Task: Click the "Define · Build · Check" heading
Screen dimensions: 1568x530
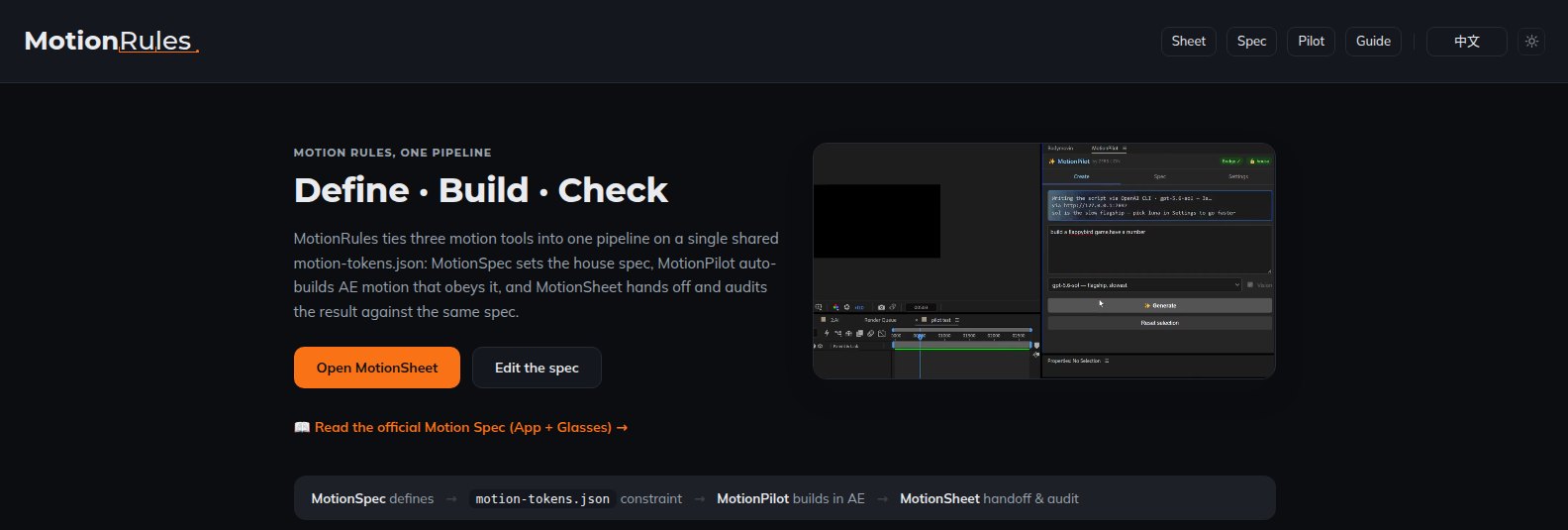Action: point(481,190)
